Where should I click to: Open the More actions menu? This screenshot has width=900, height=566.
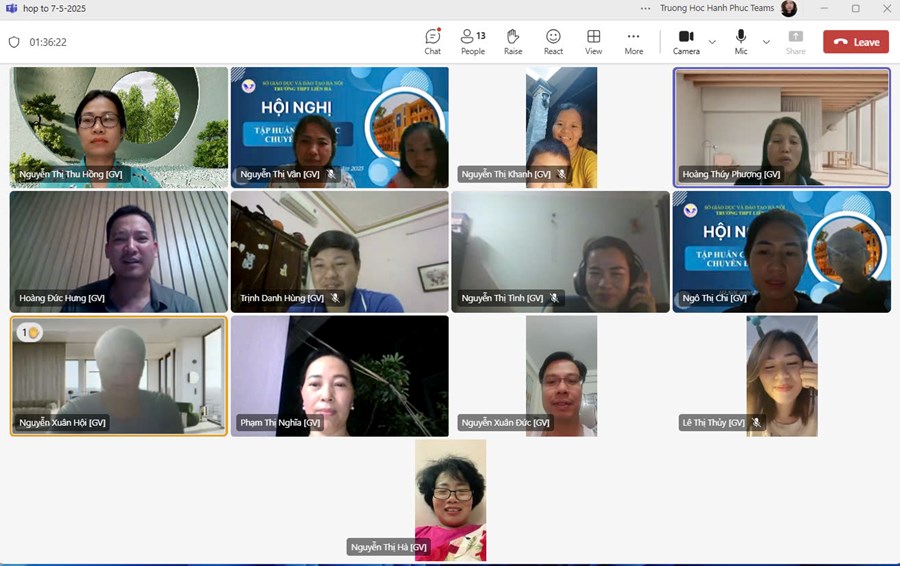tap(633, 41)
